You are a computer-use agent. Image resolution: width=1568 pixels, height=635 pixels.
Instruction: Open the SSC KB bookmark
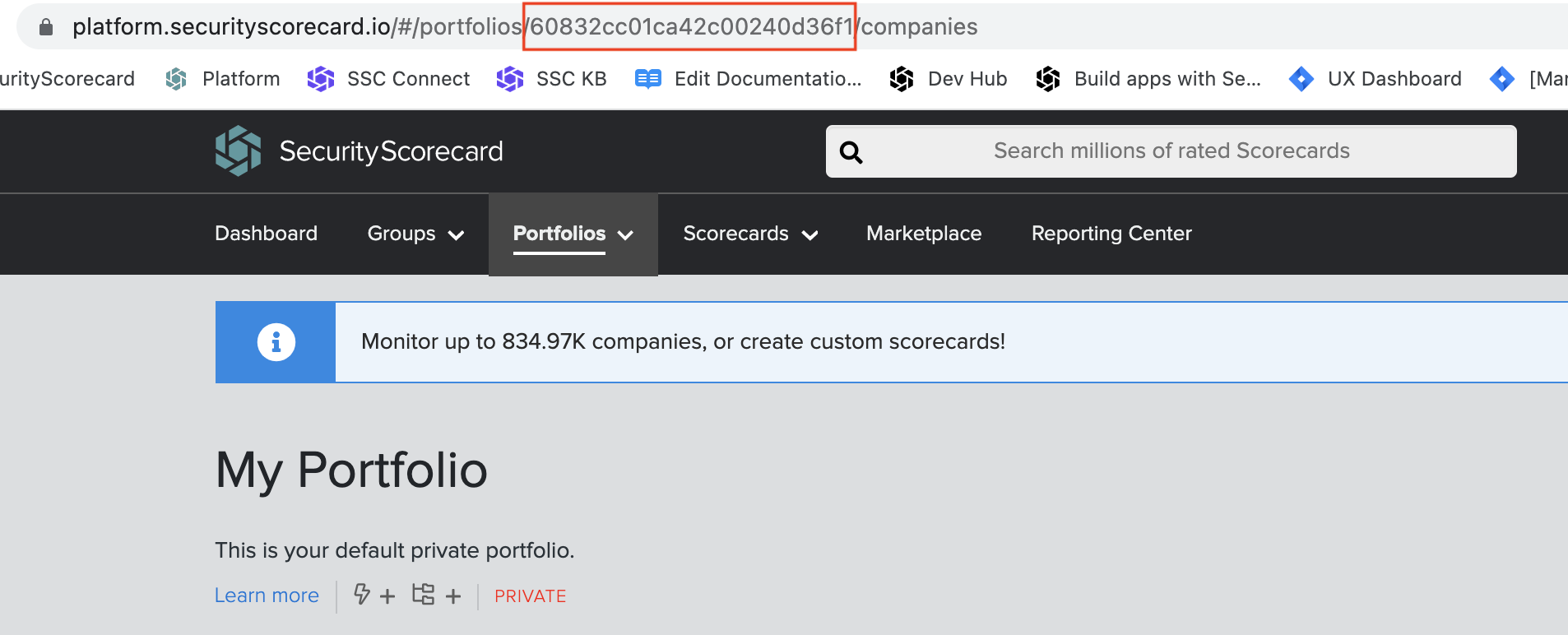551,79
